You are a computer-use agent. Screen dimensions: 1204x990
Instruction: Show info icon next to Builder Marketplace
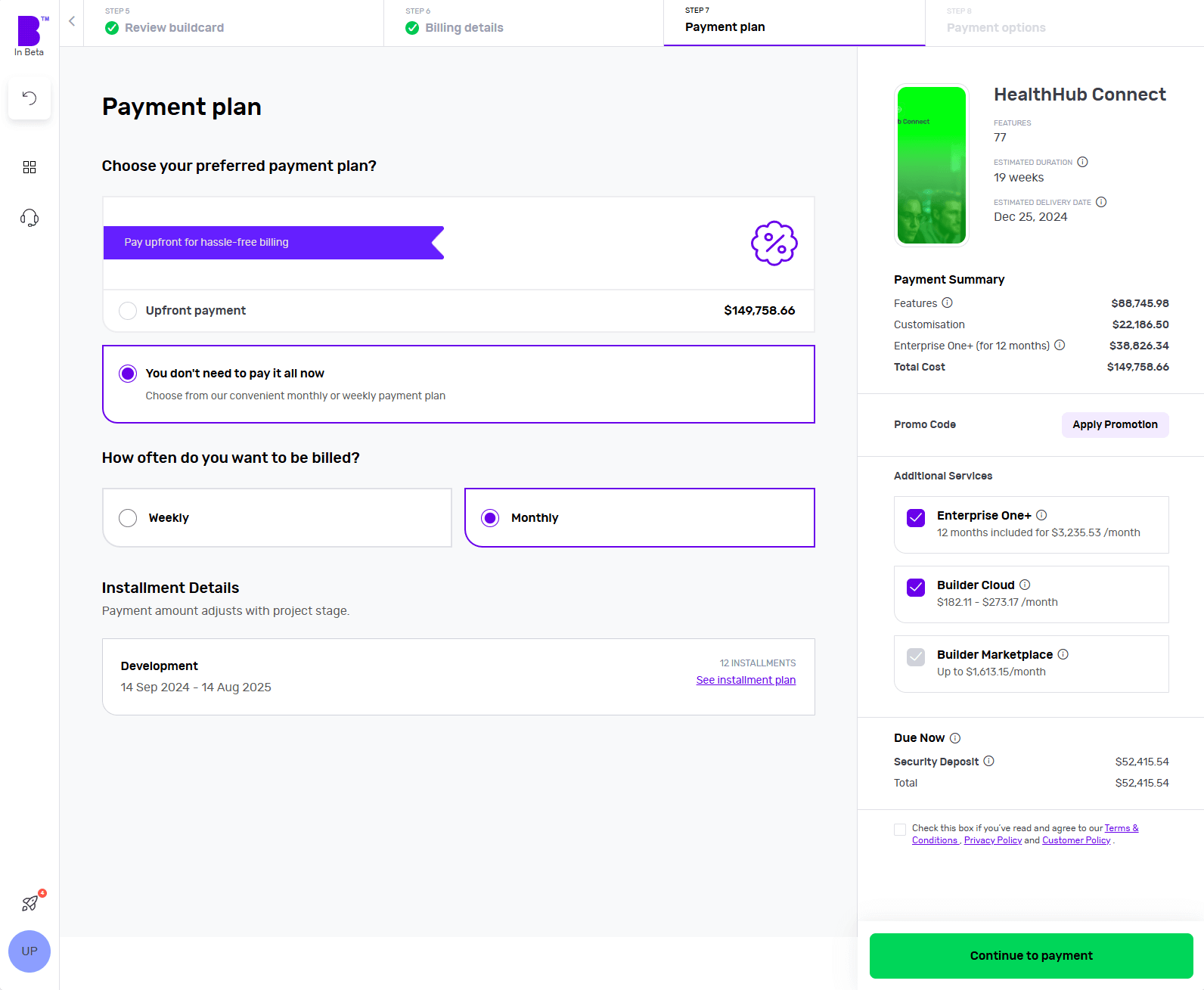point(1063,654)
